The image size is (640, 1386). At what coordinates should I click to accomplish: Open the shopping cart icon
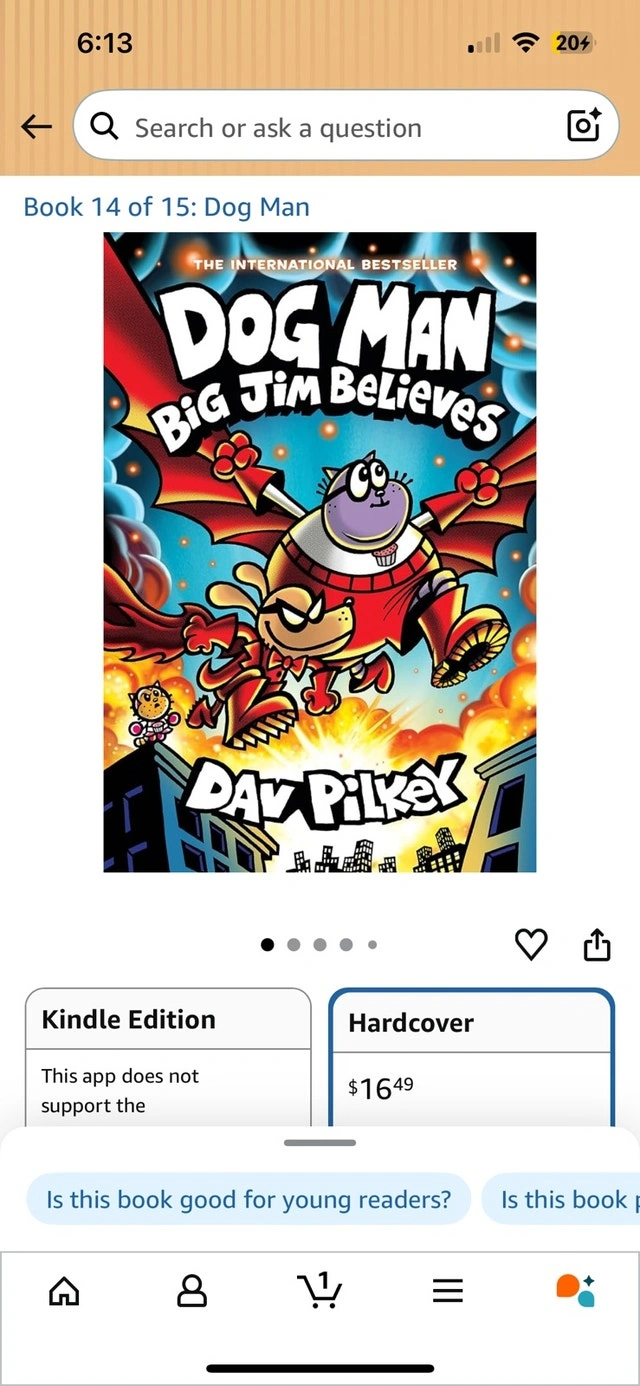(x=320, y=1290)
